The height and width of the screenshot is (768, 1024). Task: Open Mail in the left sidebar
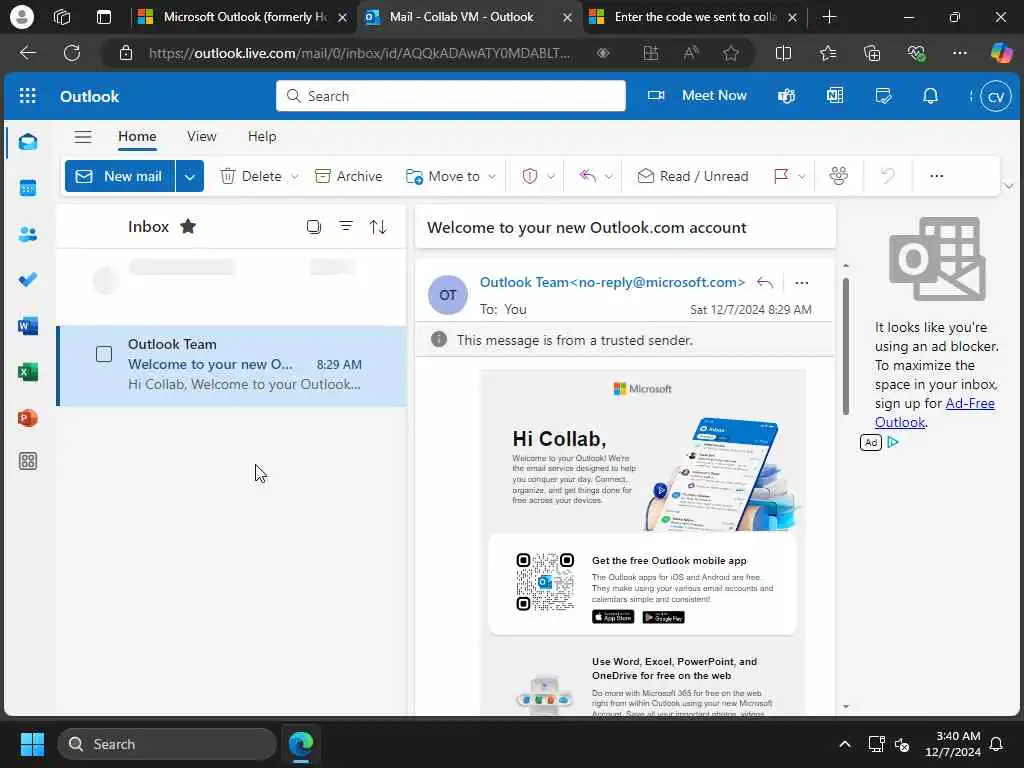click(28, 142)
